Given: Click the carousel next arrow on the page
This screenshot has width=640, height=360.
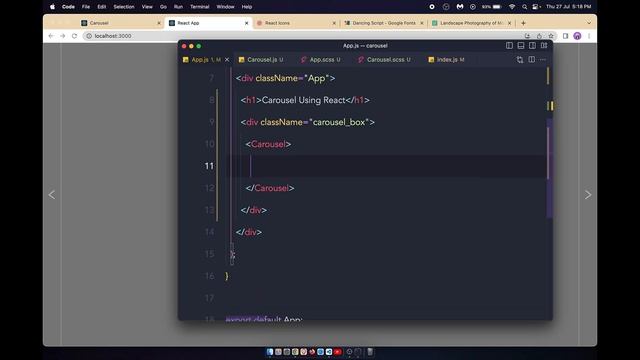Looking at the screenshot, I should tap(588, 195).
